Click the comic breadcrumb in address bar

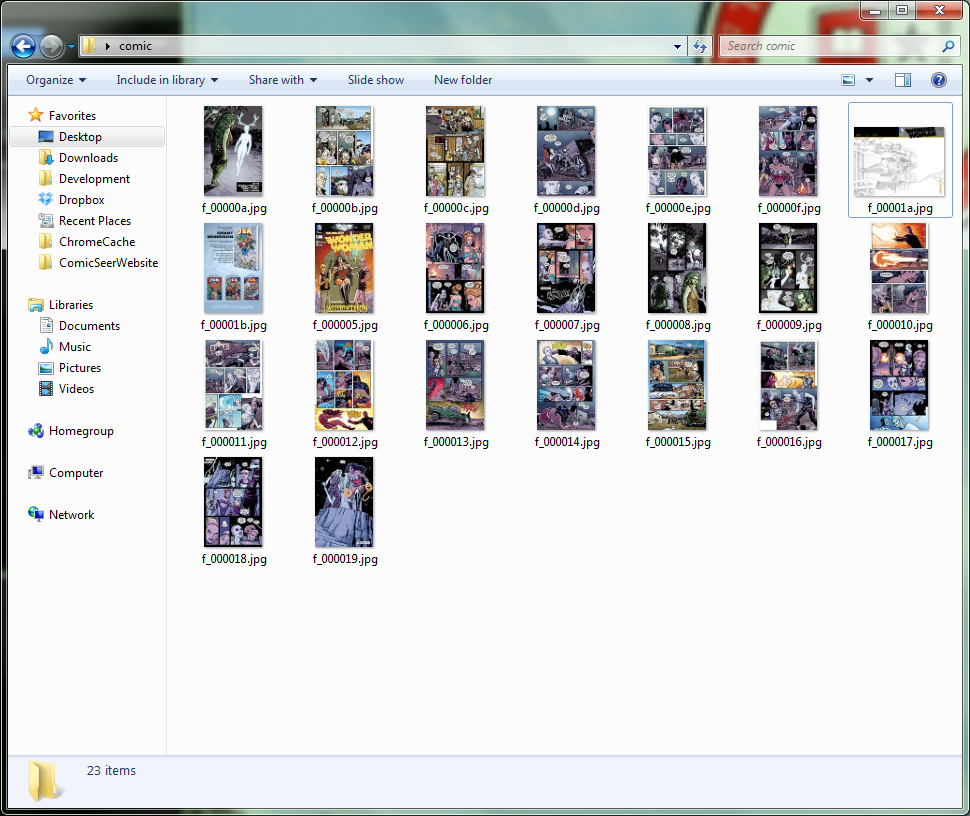(x=135, y=46)
